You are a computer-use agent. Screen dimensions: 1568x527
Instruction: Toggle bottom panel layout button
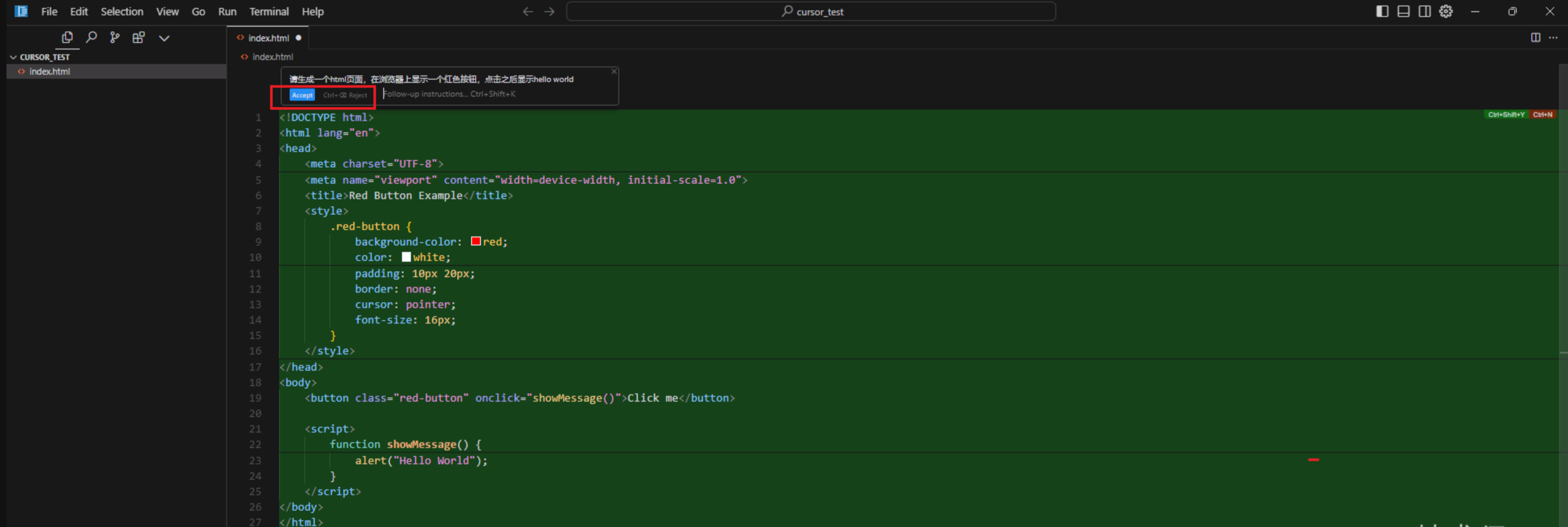[1403, 11]
